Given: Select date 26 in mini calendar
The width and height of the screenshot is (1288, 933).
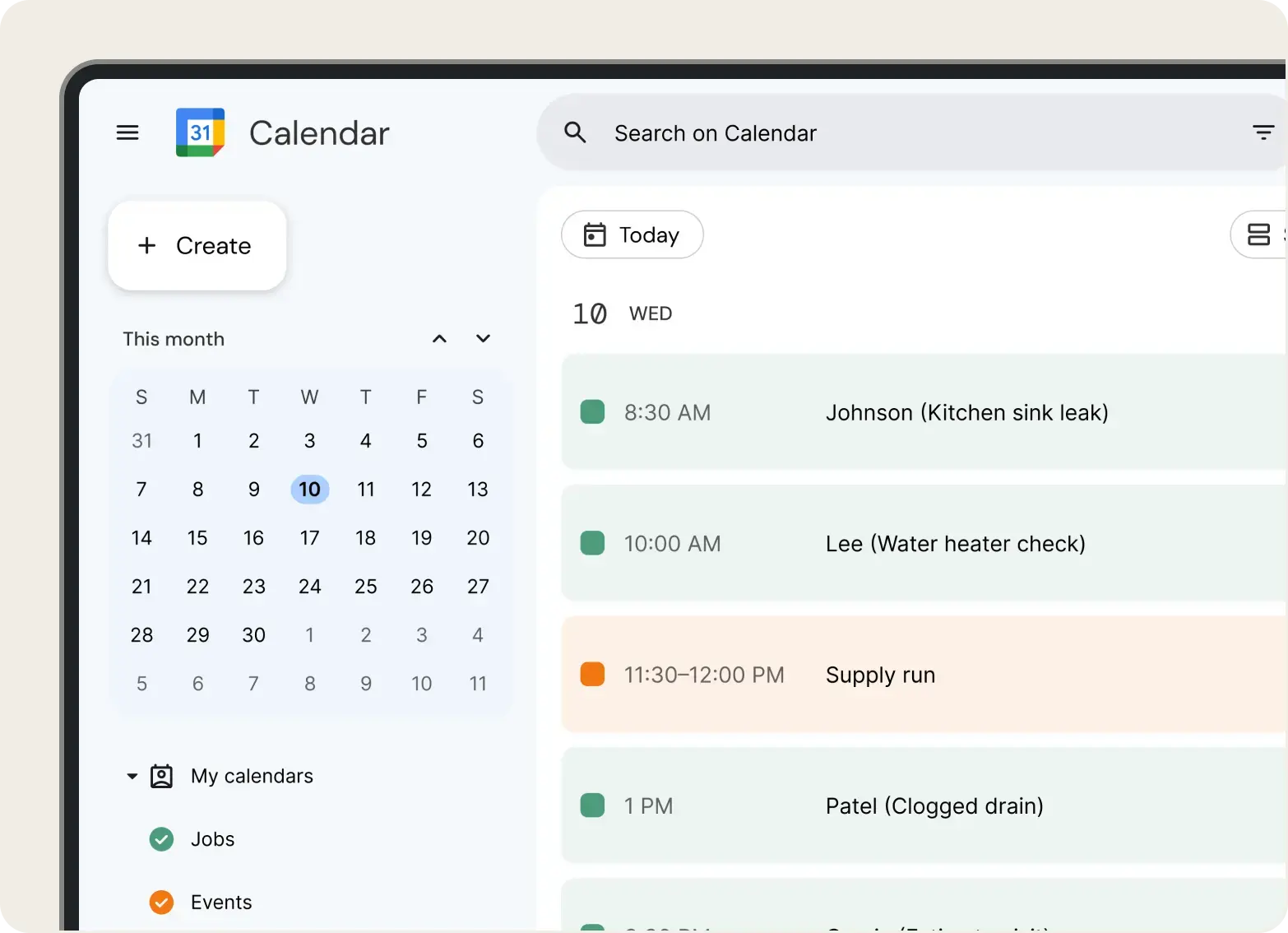Looking at the screenshot, I should tap(422, 587).
